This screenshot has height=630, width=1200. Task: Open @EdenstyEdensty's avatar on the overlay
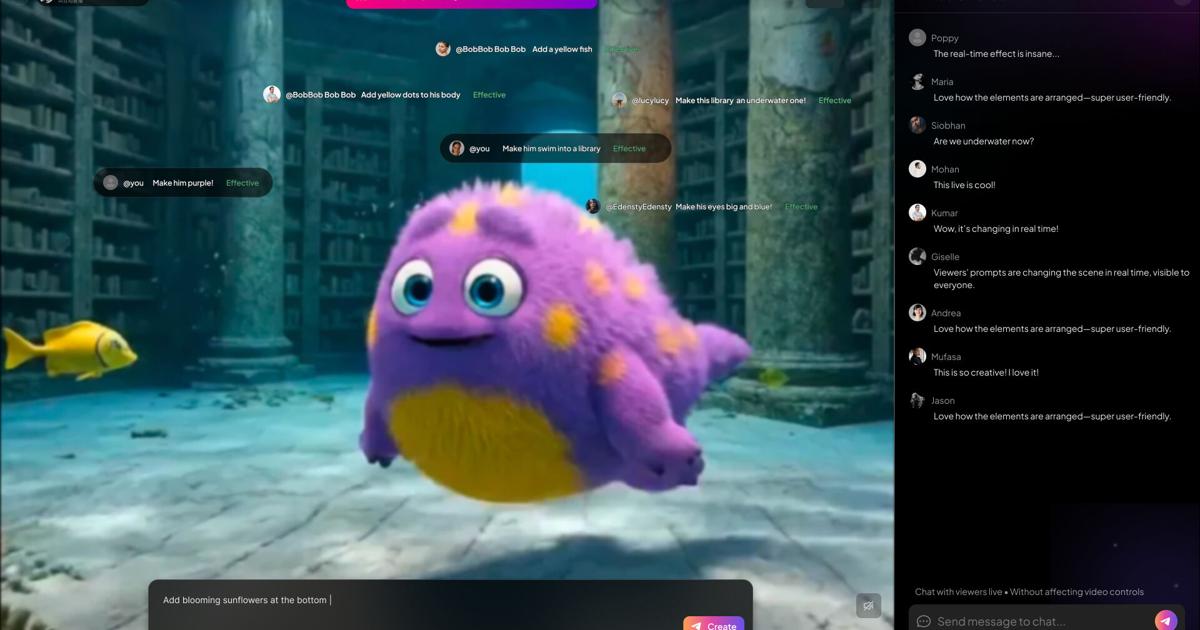[x=593, y=206]
